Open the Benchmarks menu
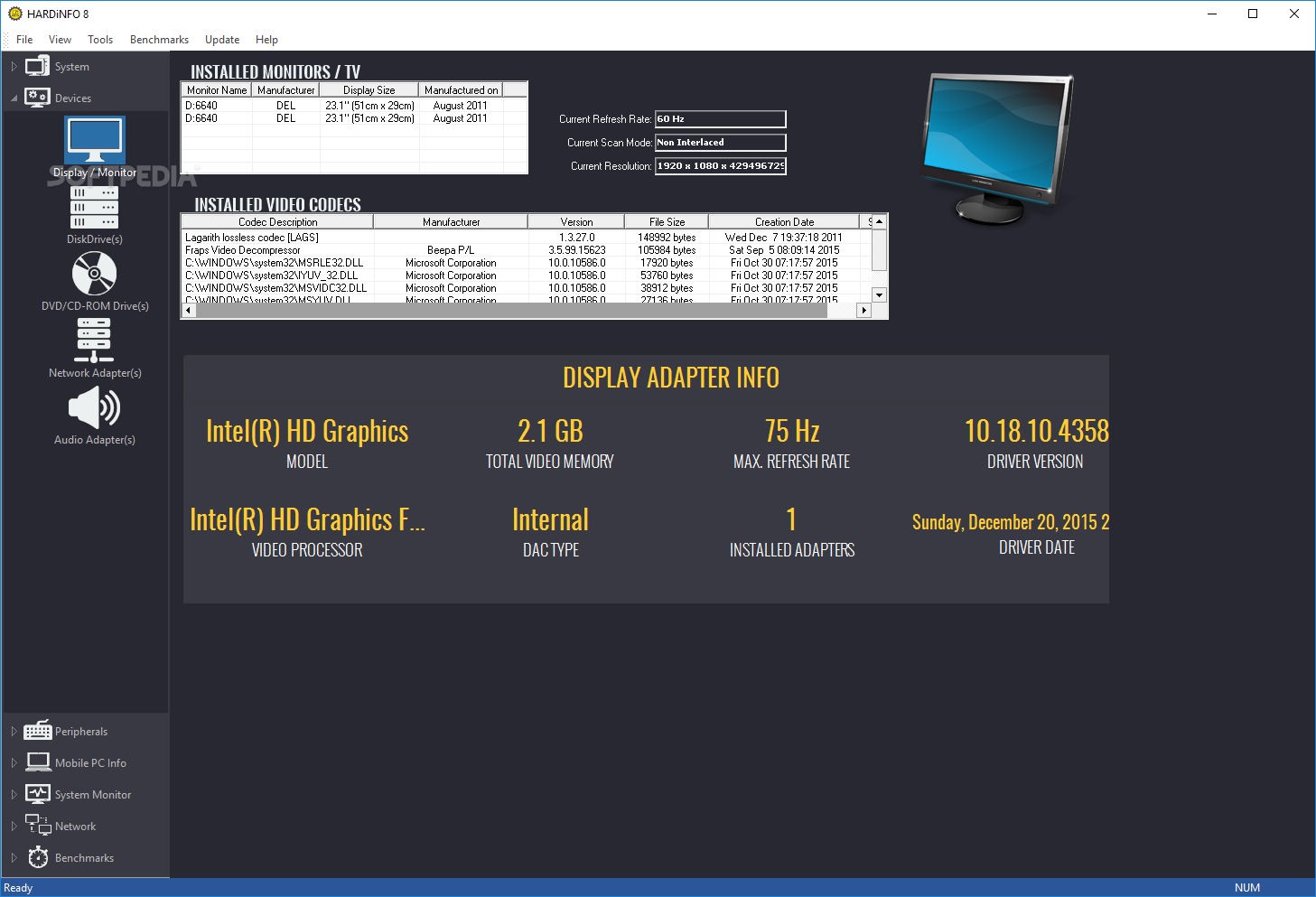Viewport: 1316px width, 897px height. [x=159, y=40]
